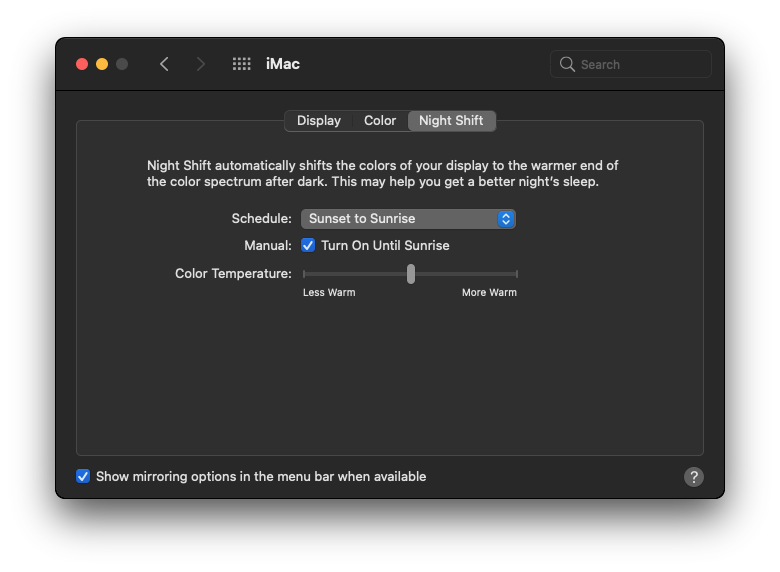Go back to previous preferences pane

[x=164, y=64]
